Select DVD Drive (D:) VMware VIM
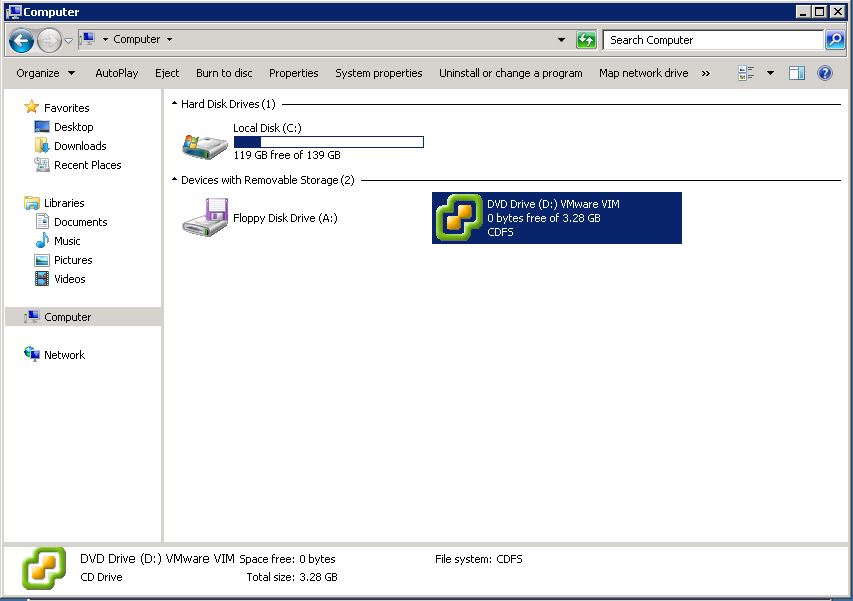The image size is (853, 601). tap(556, 217)
